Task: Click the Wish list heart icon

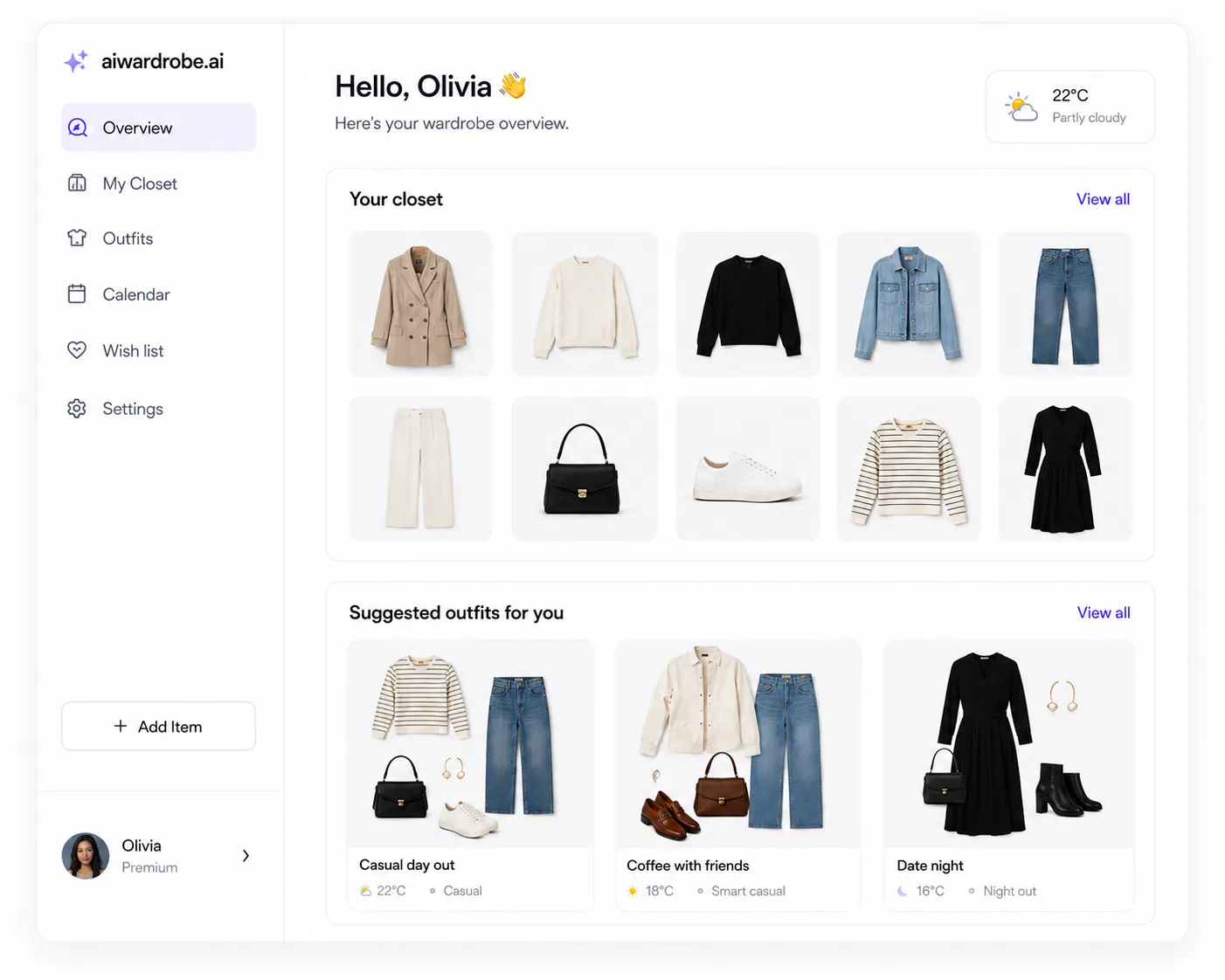Action: tap(77, 349)
